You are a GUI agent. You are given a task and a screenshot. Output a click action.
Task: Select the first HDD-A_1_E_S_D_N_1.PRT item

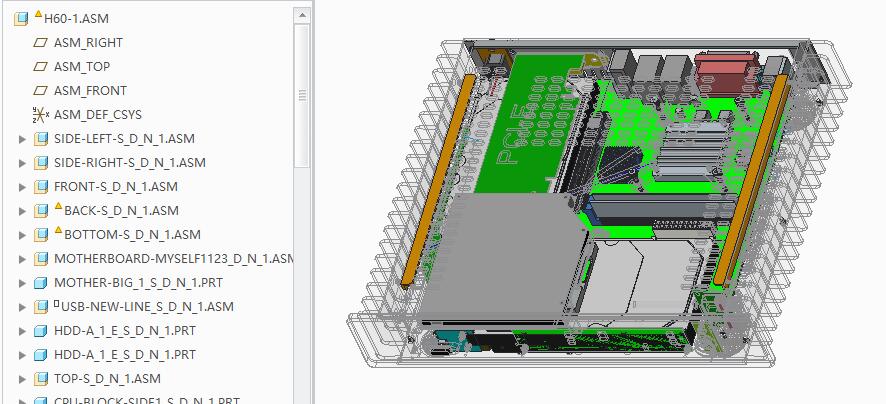point(124,331)
